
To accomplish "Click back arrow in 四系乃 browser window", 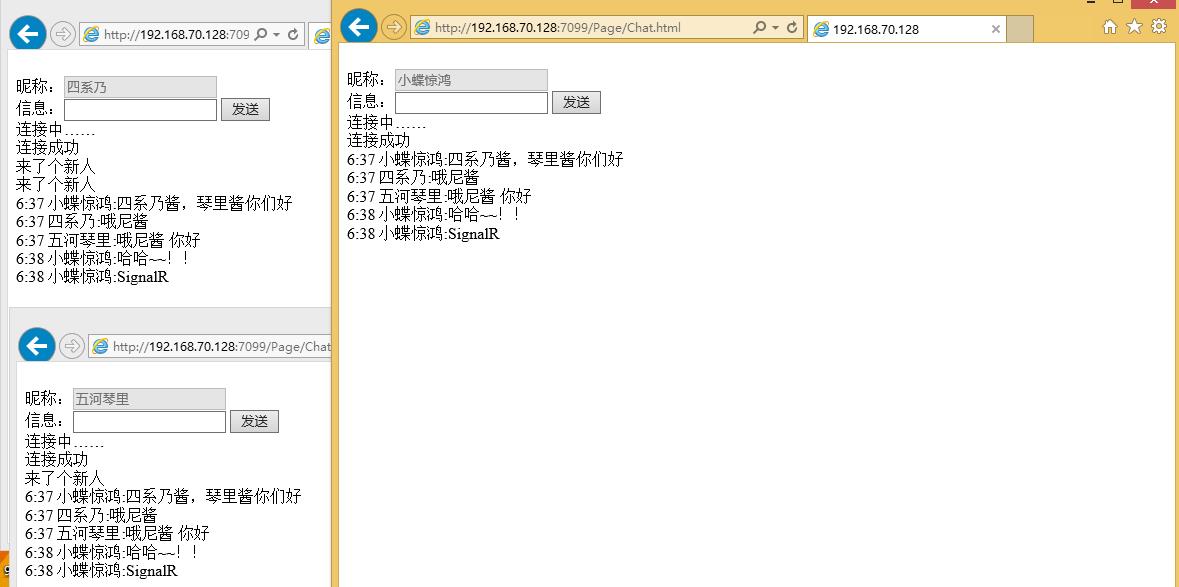I will coord(28,34).
